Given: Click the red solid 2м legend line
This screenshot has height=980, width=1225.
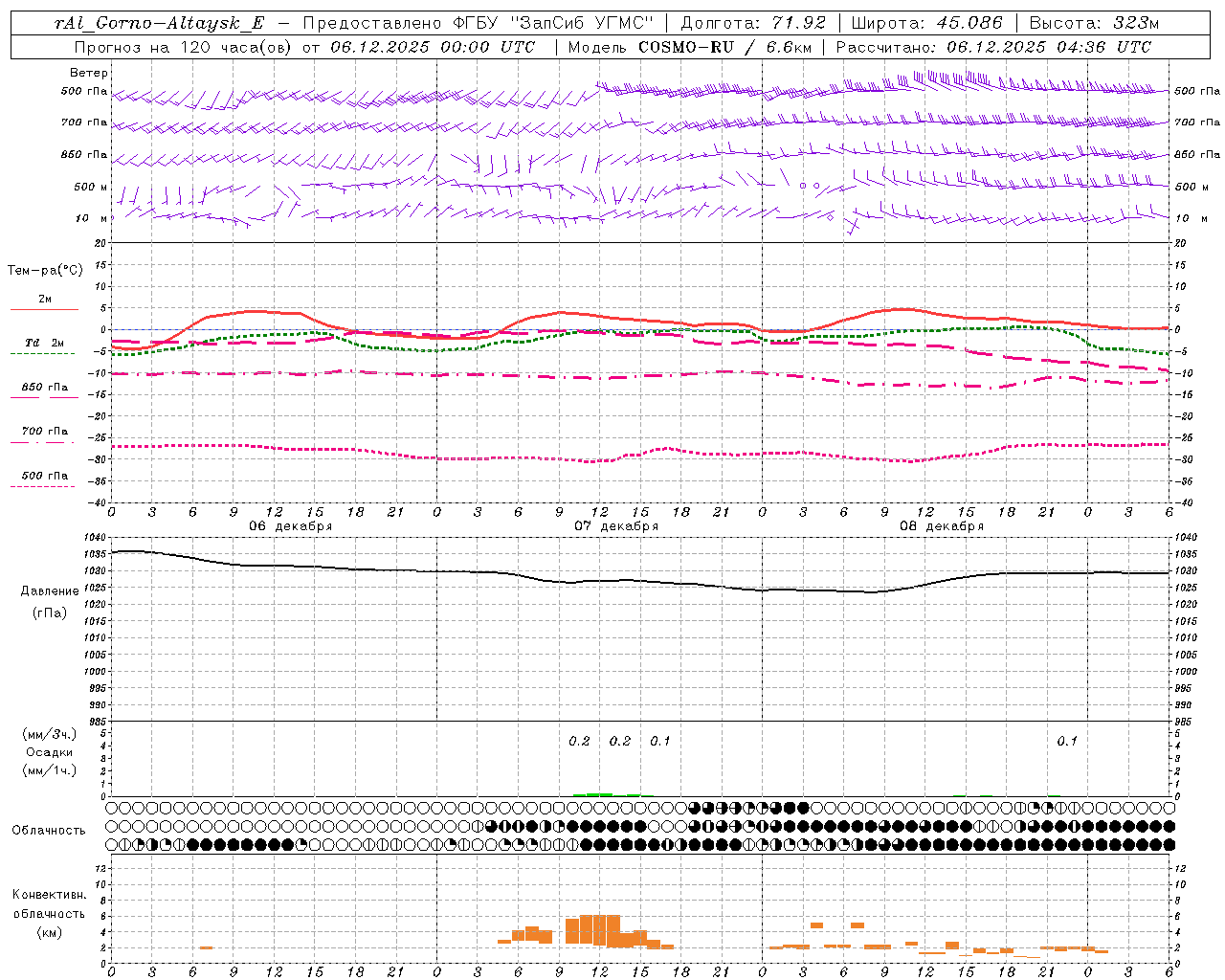Looking at the screenshot, I should click(44, 309).
